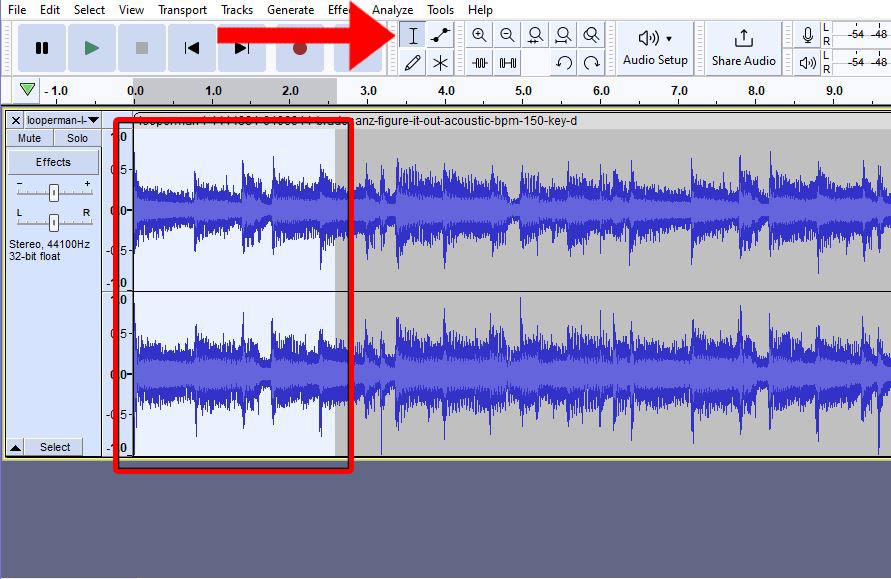Click the green timeline options triangle
Screen dimensions: 891x579
tap(27, 90)
